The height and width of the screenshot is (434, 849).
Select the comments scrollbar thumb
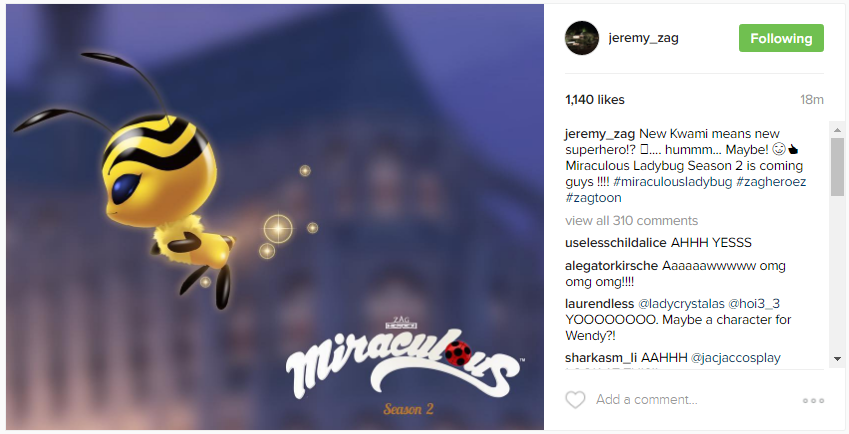[837, 167]
